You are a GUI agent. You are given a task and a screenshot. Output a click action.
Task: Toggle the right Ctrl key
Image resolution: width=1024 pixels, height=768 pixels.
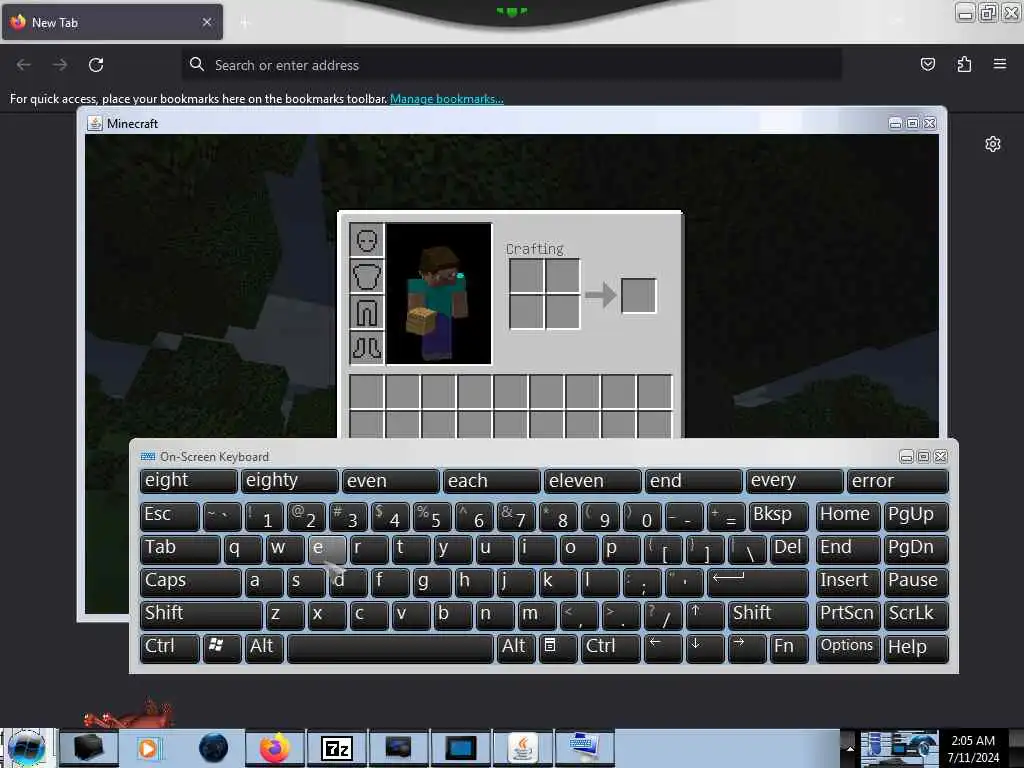[x=610, y=648]
